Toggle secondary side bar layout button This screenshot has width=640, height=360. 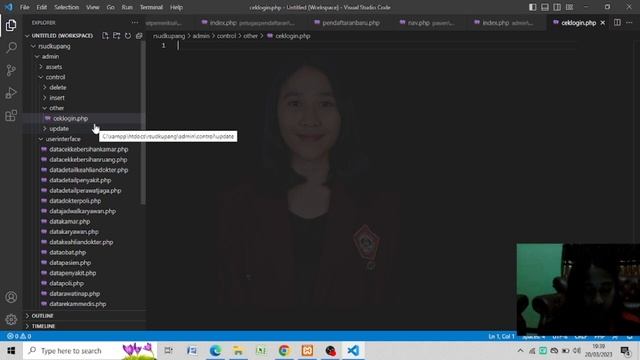tap(557, 7)
